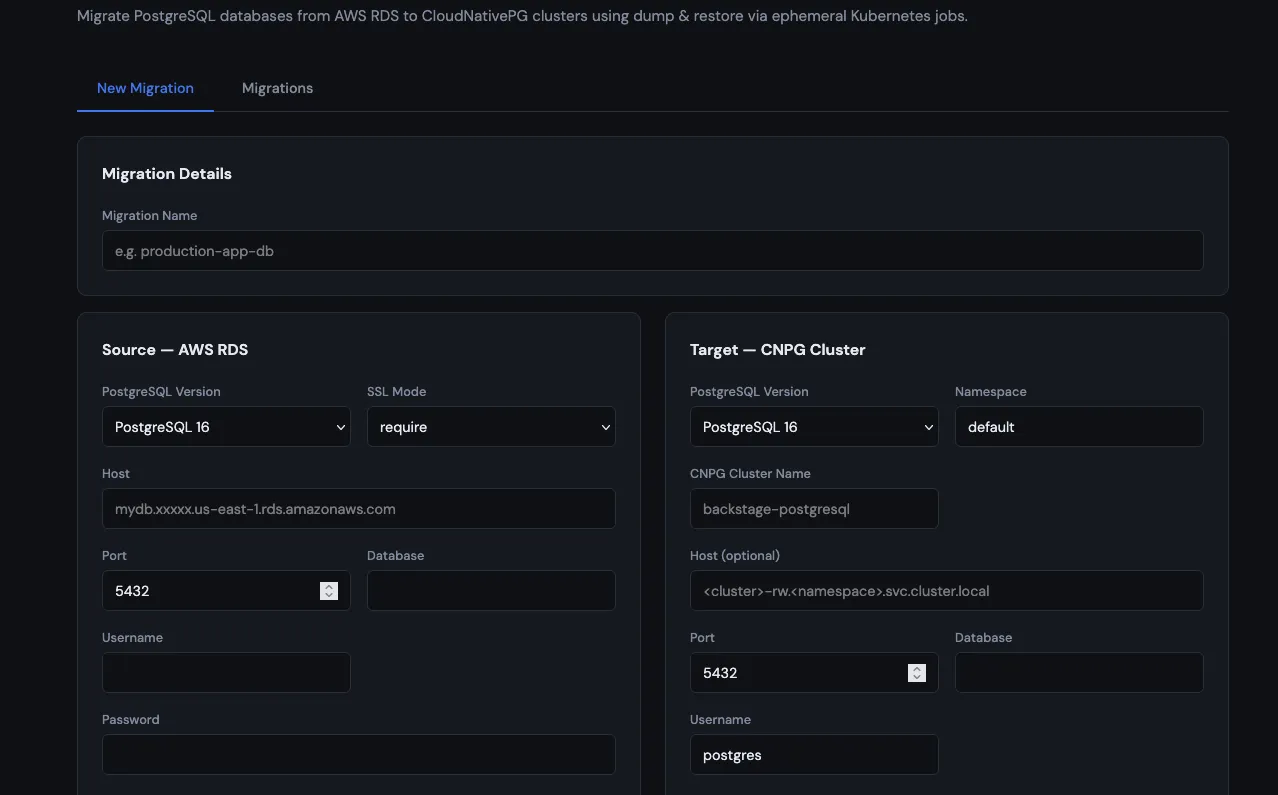Click the Host (optional) label

pyautogui.click(x=735, y=556)
